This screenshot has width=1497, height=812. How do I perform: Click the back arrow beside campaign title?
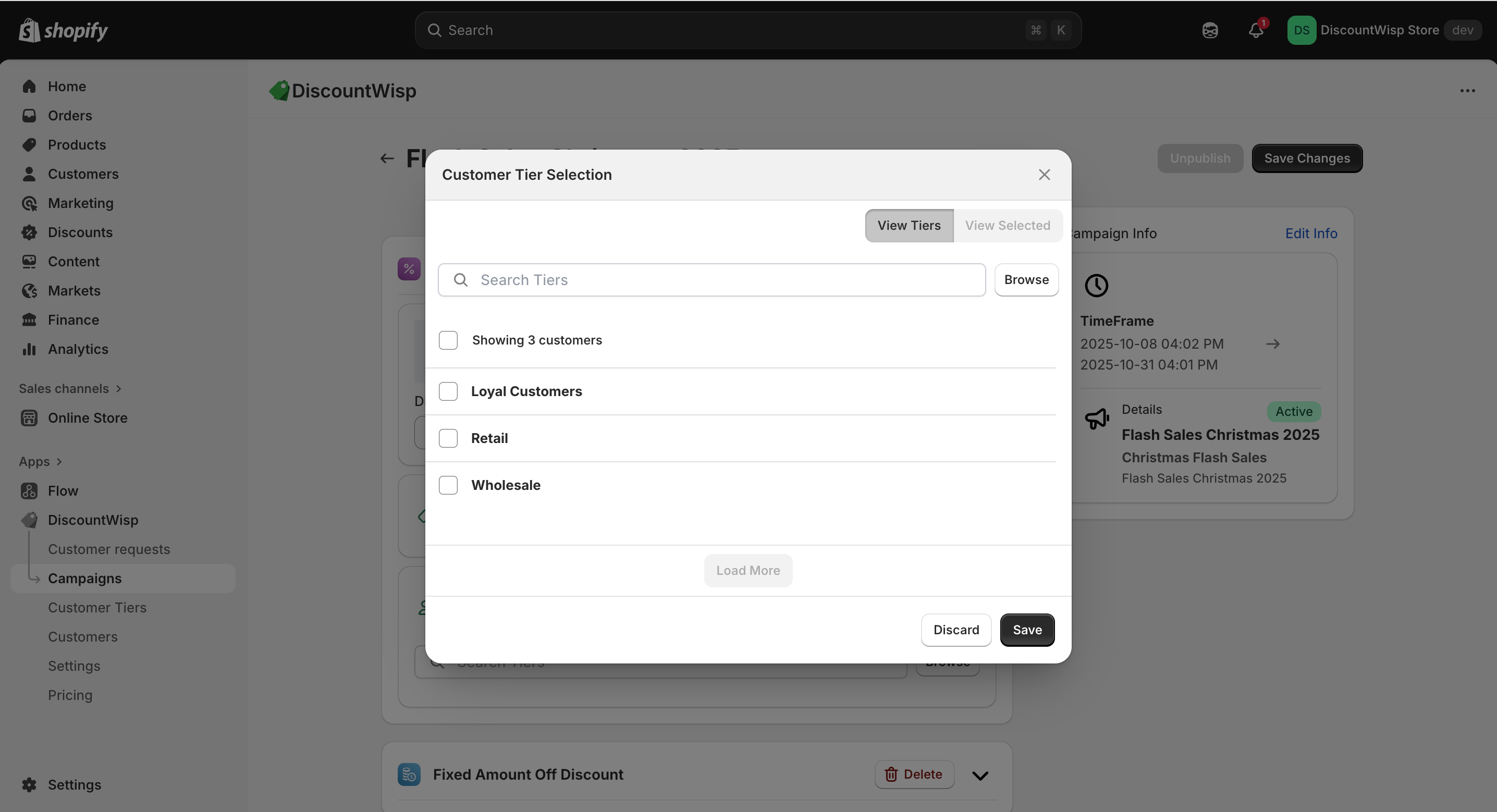coord(387,158)
